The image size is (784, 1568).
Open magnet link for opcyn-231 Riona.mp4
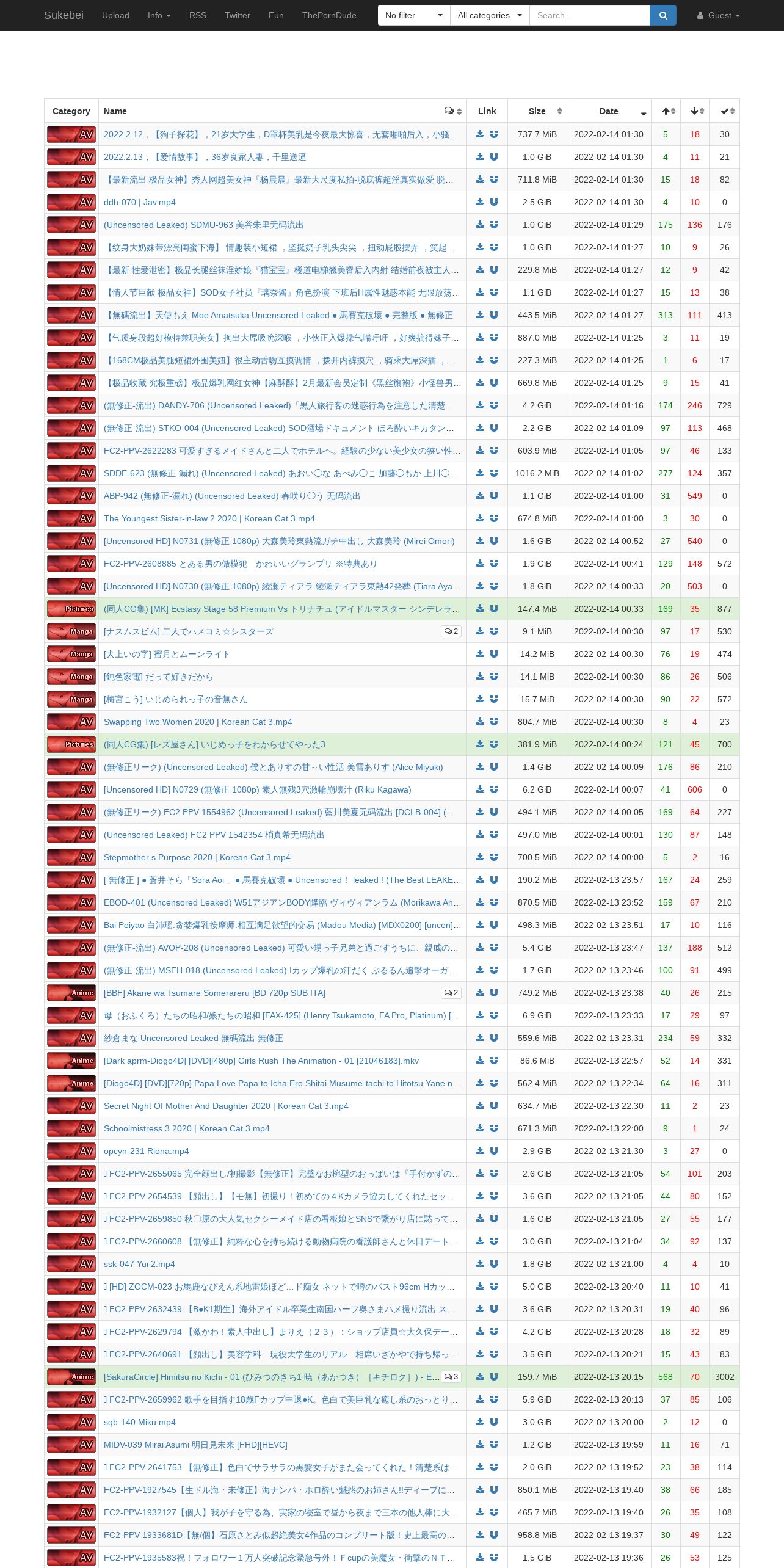click(x=494, y=1151)
